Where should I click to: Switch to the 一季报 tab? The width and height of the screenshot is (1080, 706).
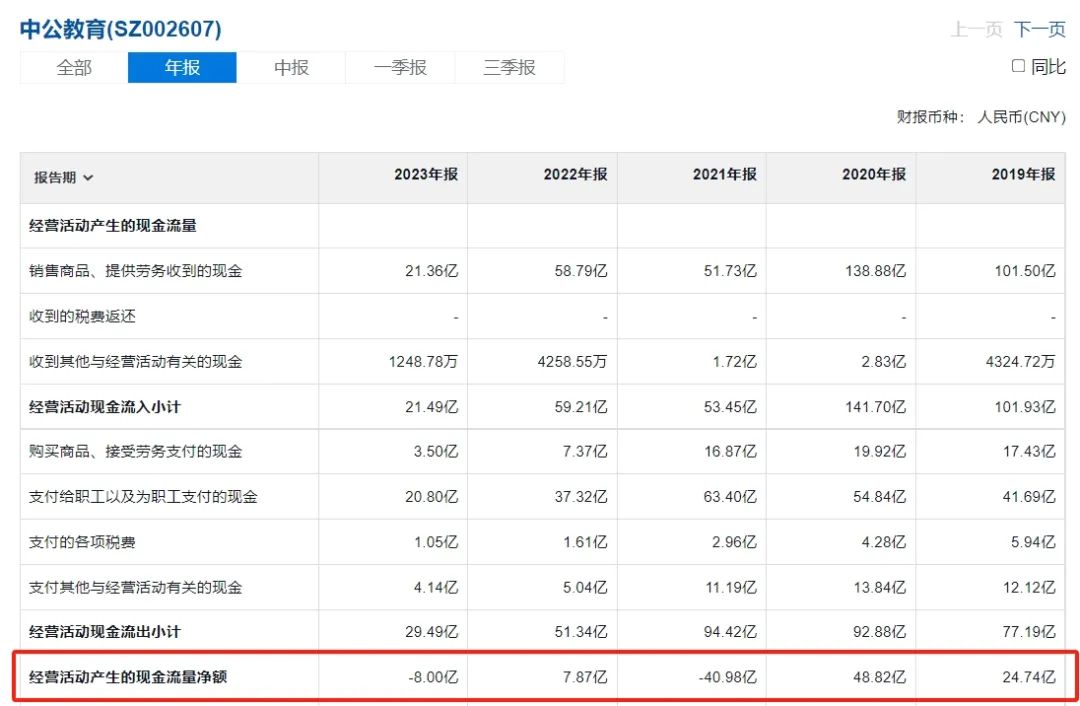pos(400,68)
